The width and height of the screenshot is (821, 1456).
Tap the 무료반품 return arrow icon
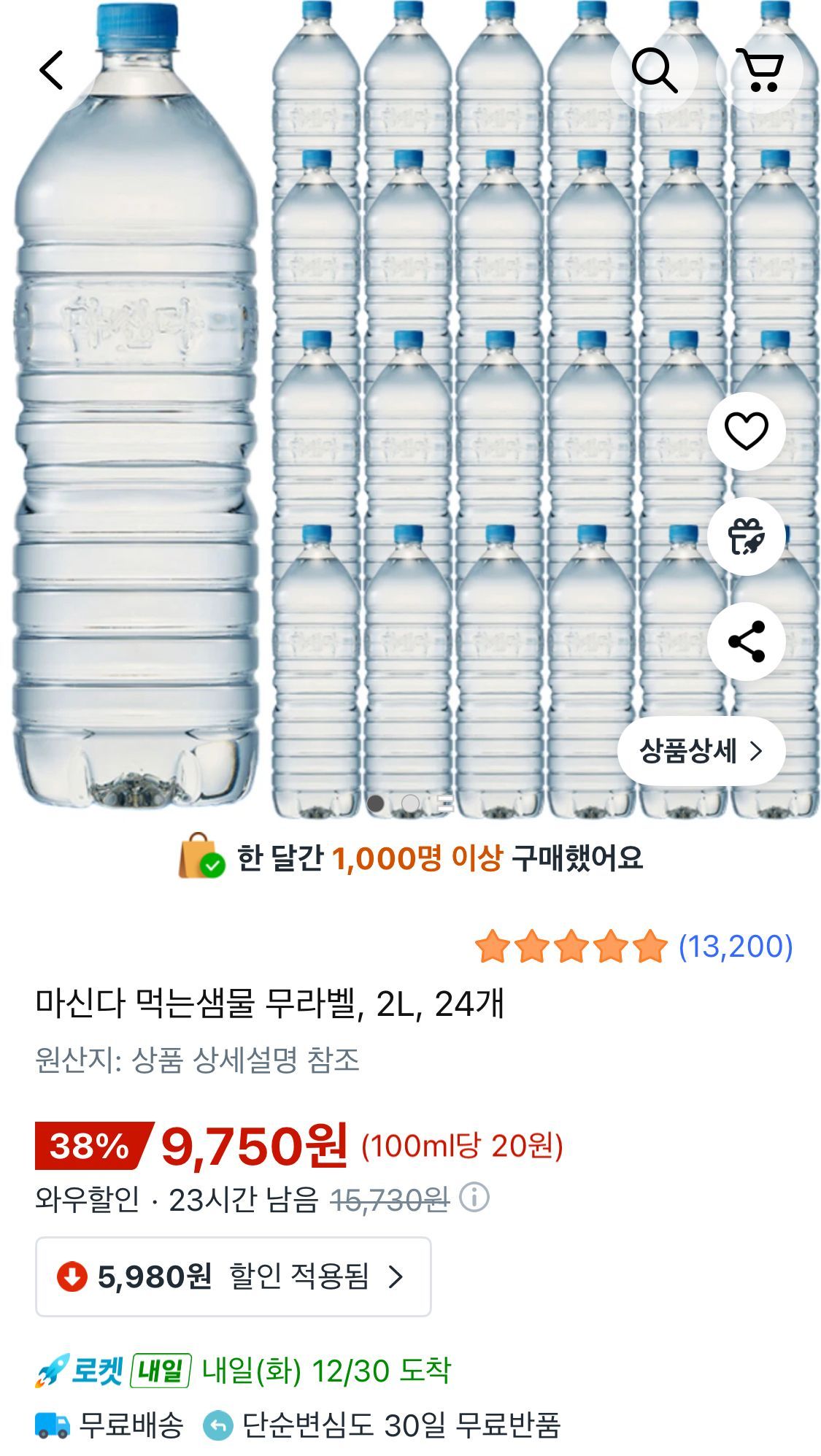217,1425
